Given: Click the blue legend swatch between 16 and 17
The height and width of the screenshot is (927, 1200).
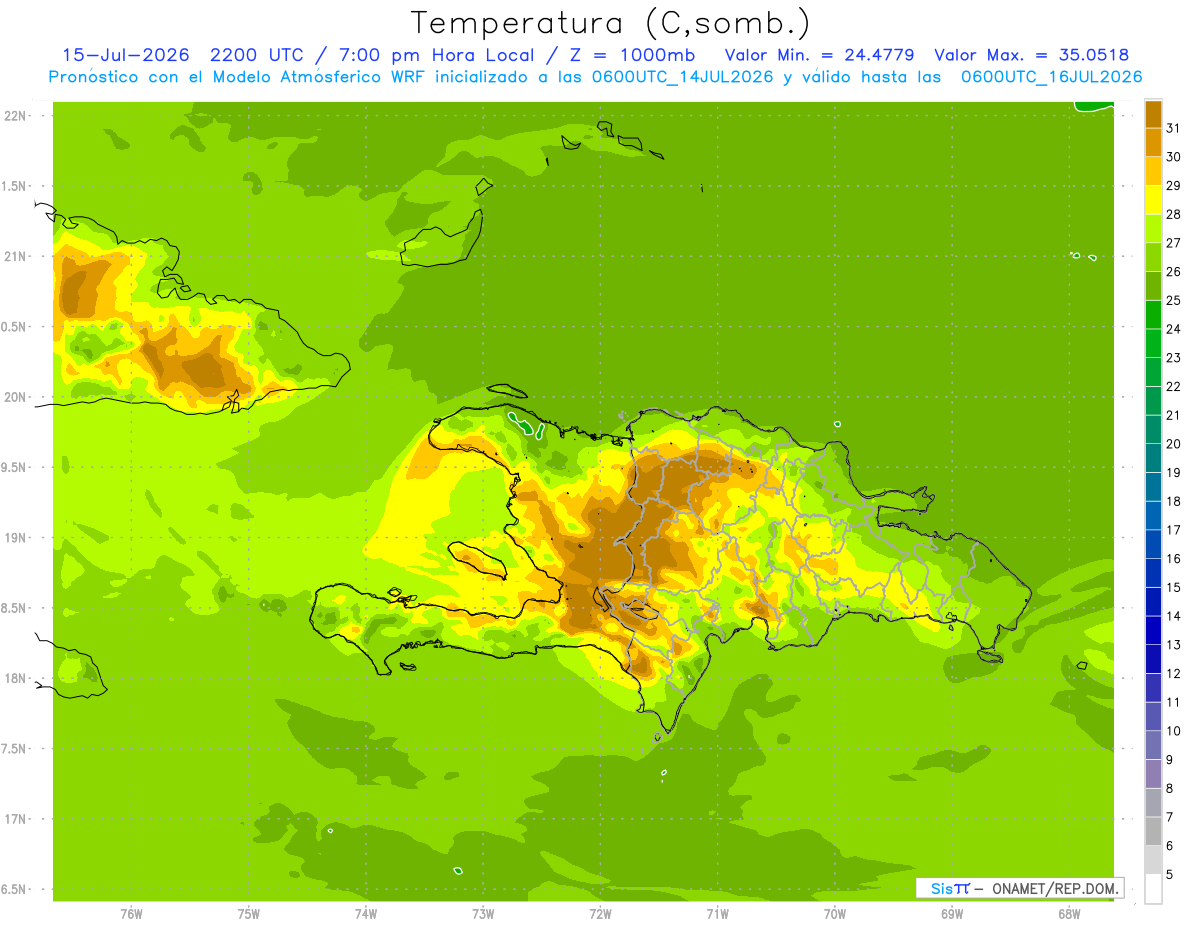Looking at the screenshot, I should (x=1153, y=544).
